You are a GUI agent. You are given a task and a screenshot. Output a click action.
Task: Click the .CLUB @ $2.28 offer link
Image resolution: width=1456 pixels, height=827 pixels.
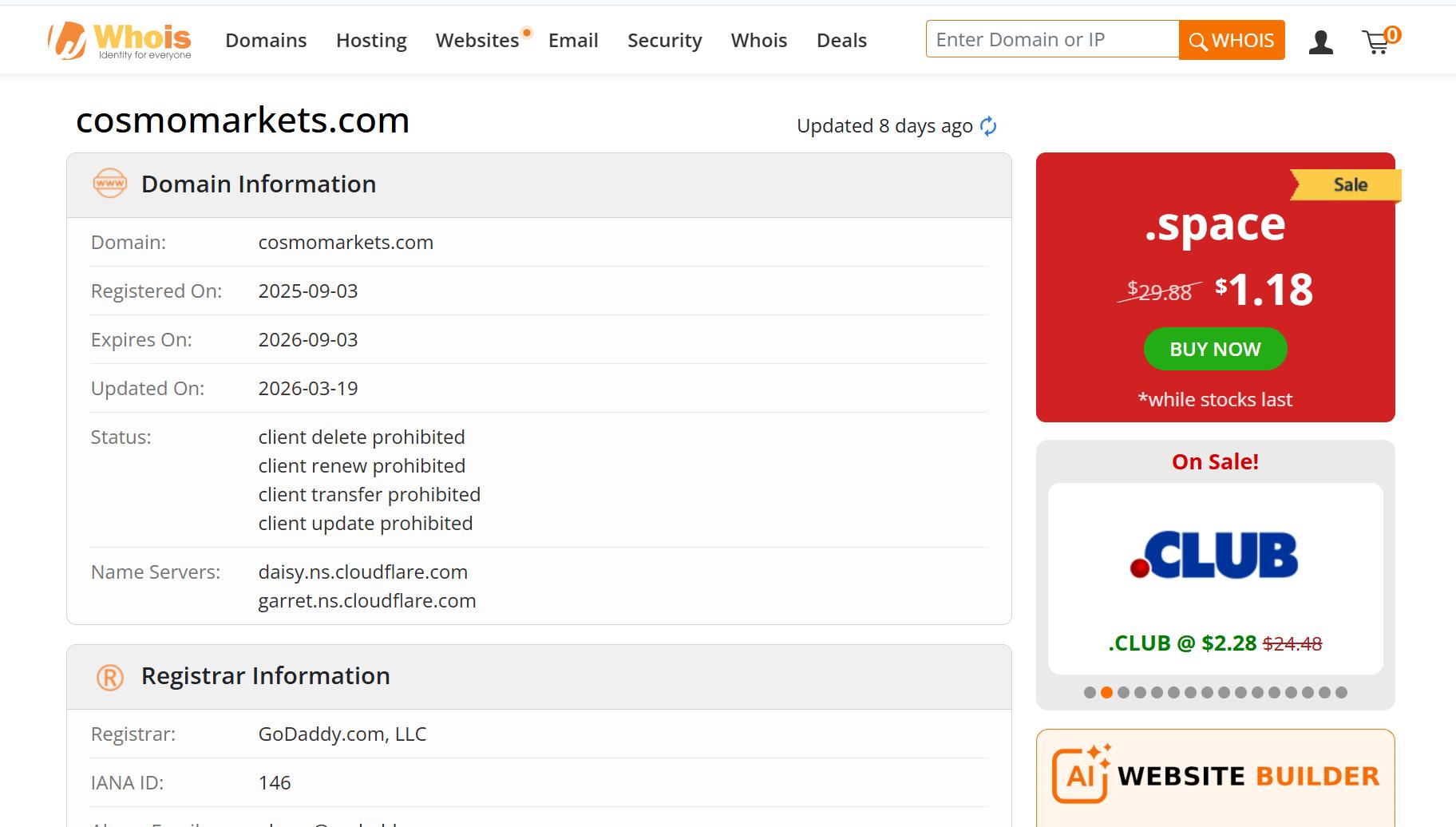tap(1215, 643)
